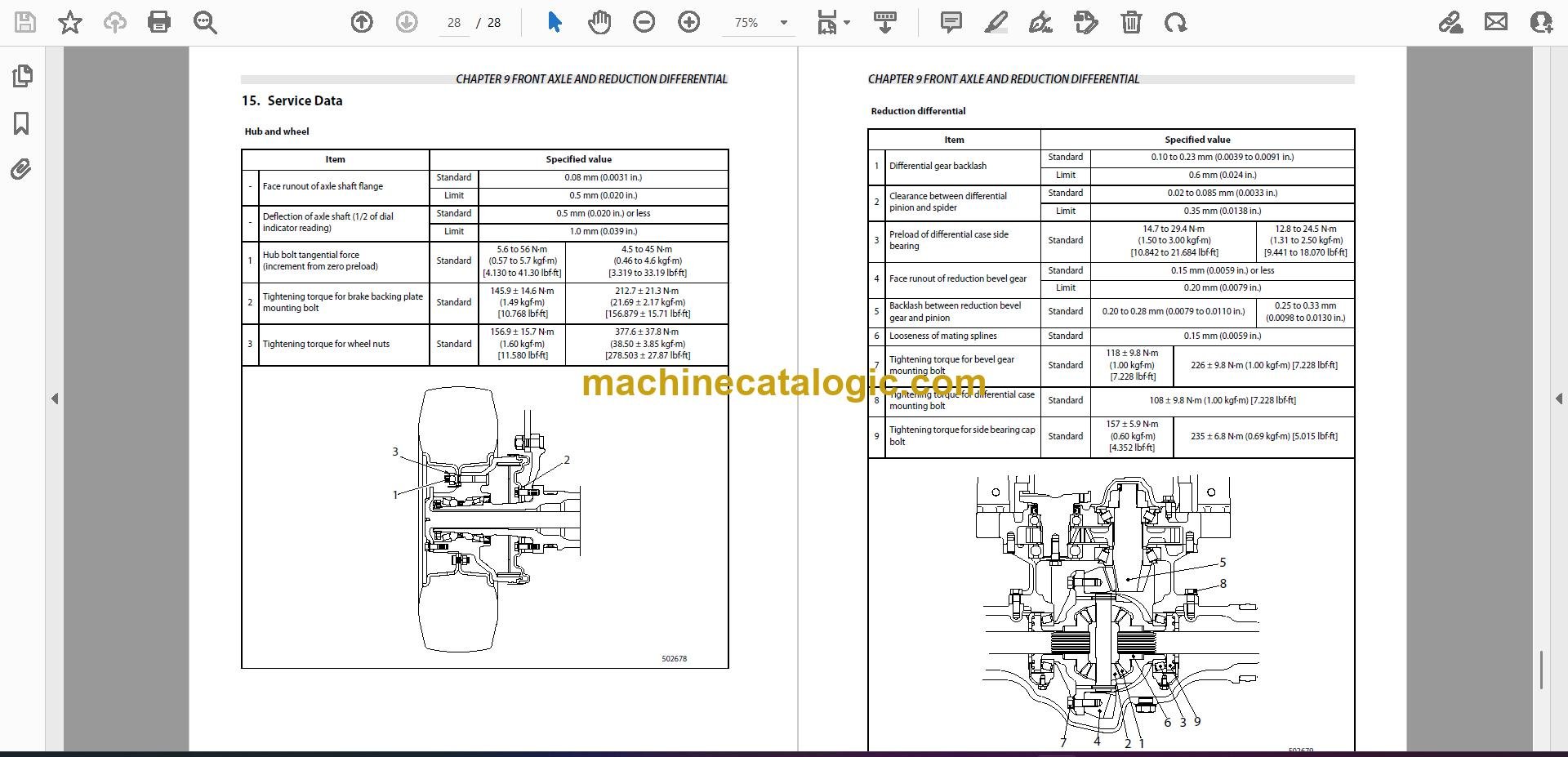Zoom out with minus button
Viewport: 1568px width, 757px height.
644,22
